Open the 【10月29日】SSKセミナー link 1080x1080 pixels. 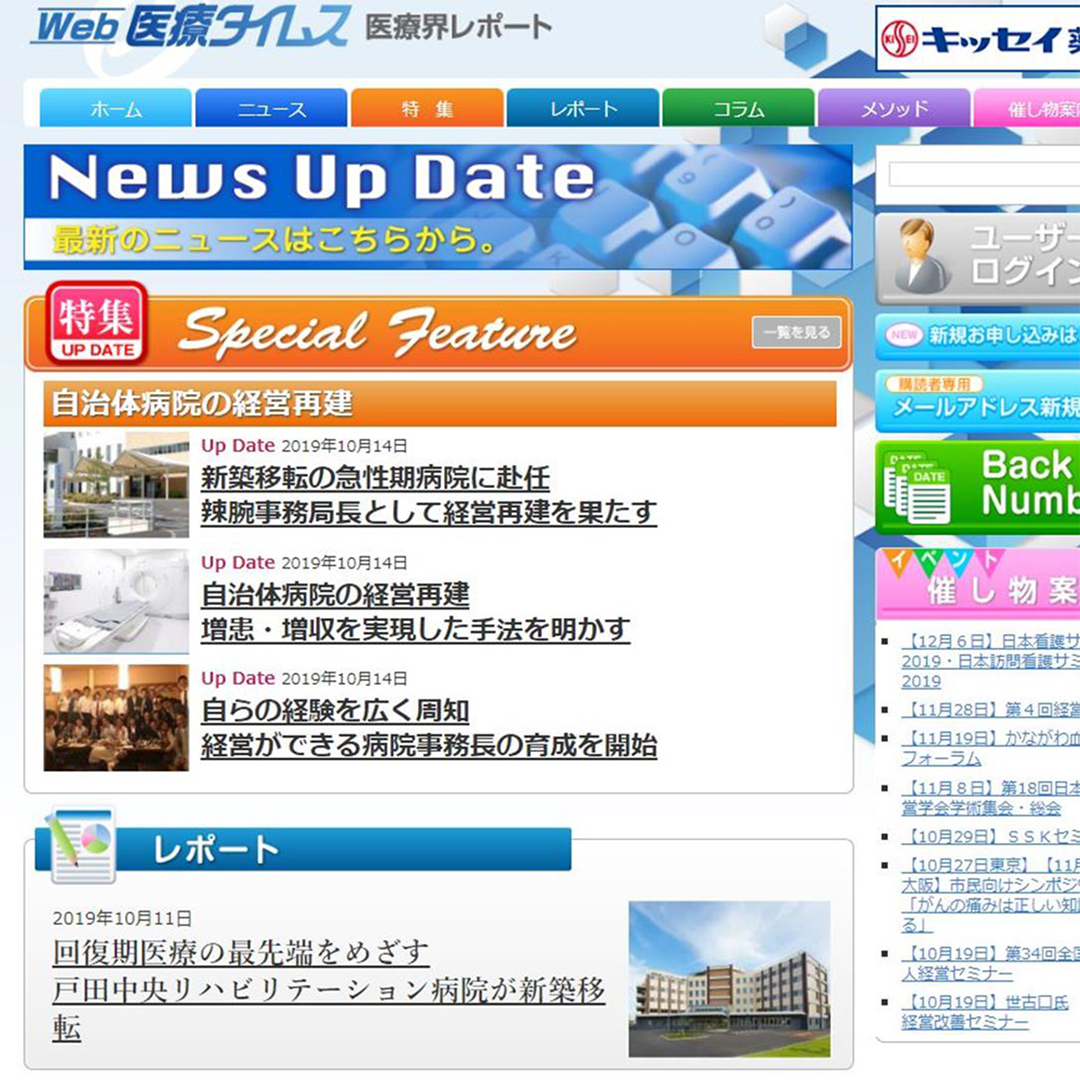pos(990,836)
